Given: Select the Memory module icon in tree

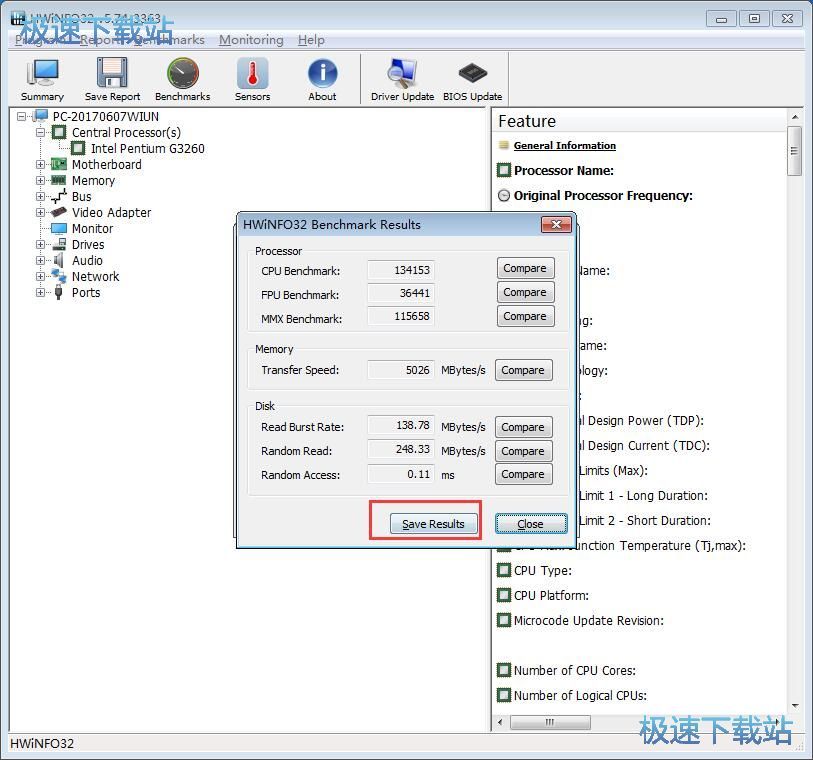Looking at the screenshot, I should 59,180.
